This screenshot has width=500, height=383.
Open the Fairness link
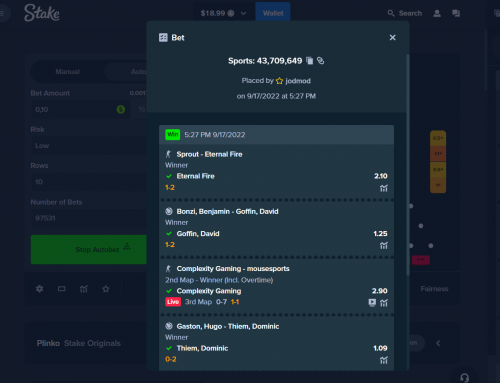click(x=434, y=289)
